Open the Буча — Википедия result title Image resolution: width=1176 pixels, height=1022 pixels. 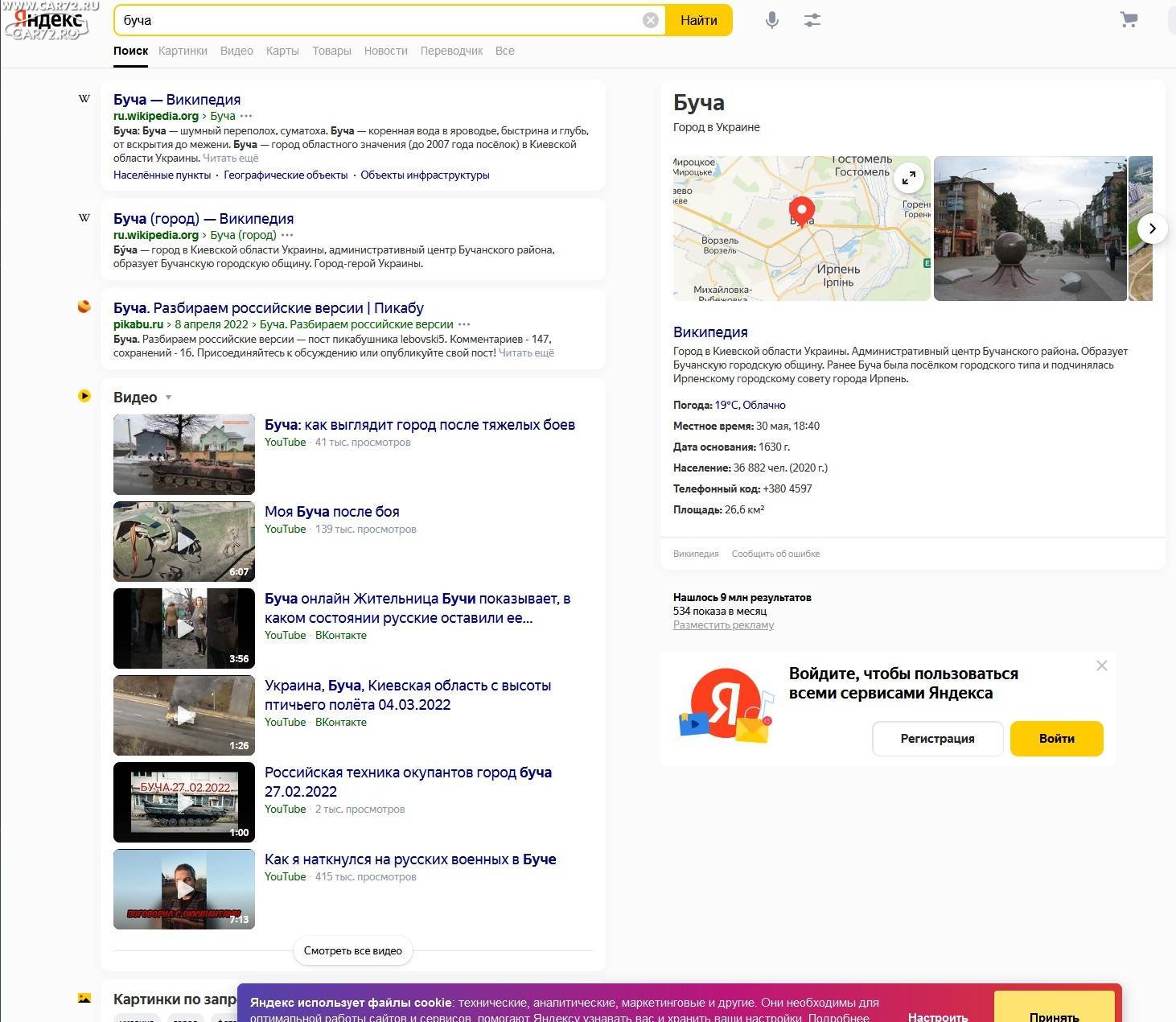click(177, 99)
